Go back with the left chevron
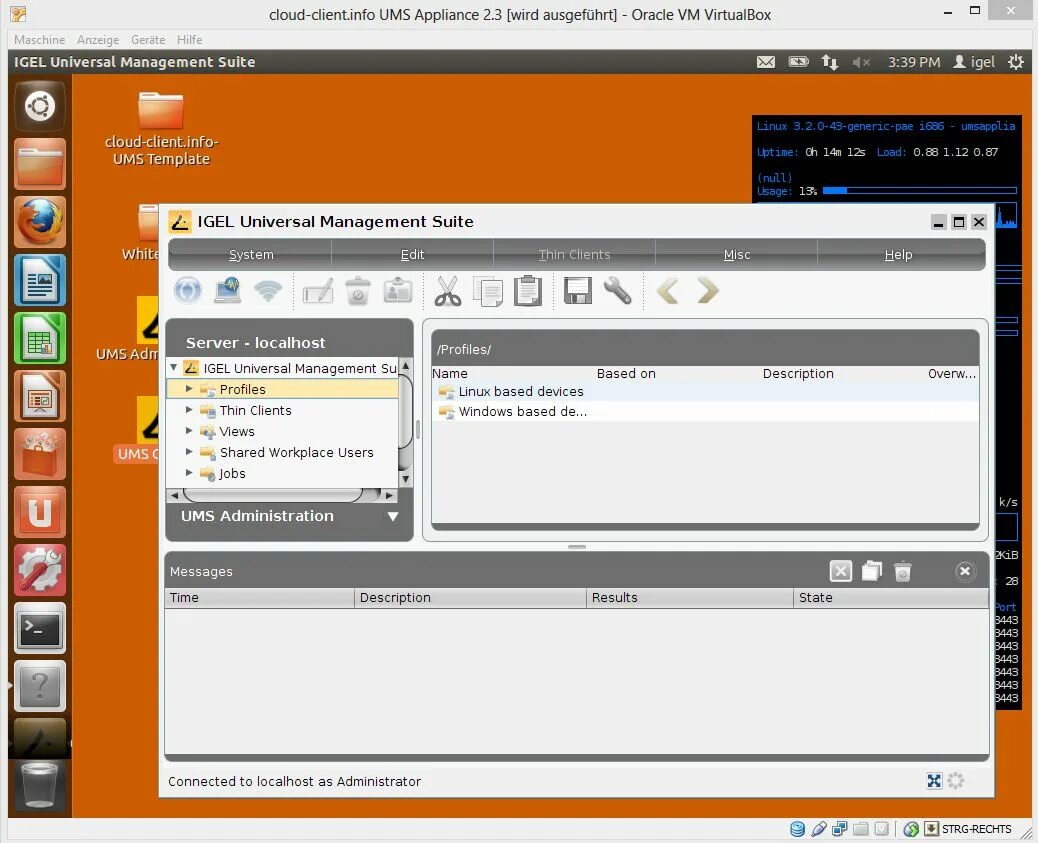The height and width of the screenshot is (843, 1038). pos(667,291)
